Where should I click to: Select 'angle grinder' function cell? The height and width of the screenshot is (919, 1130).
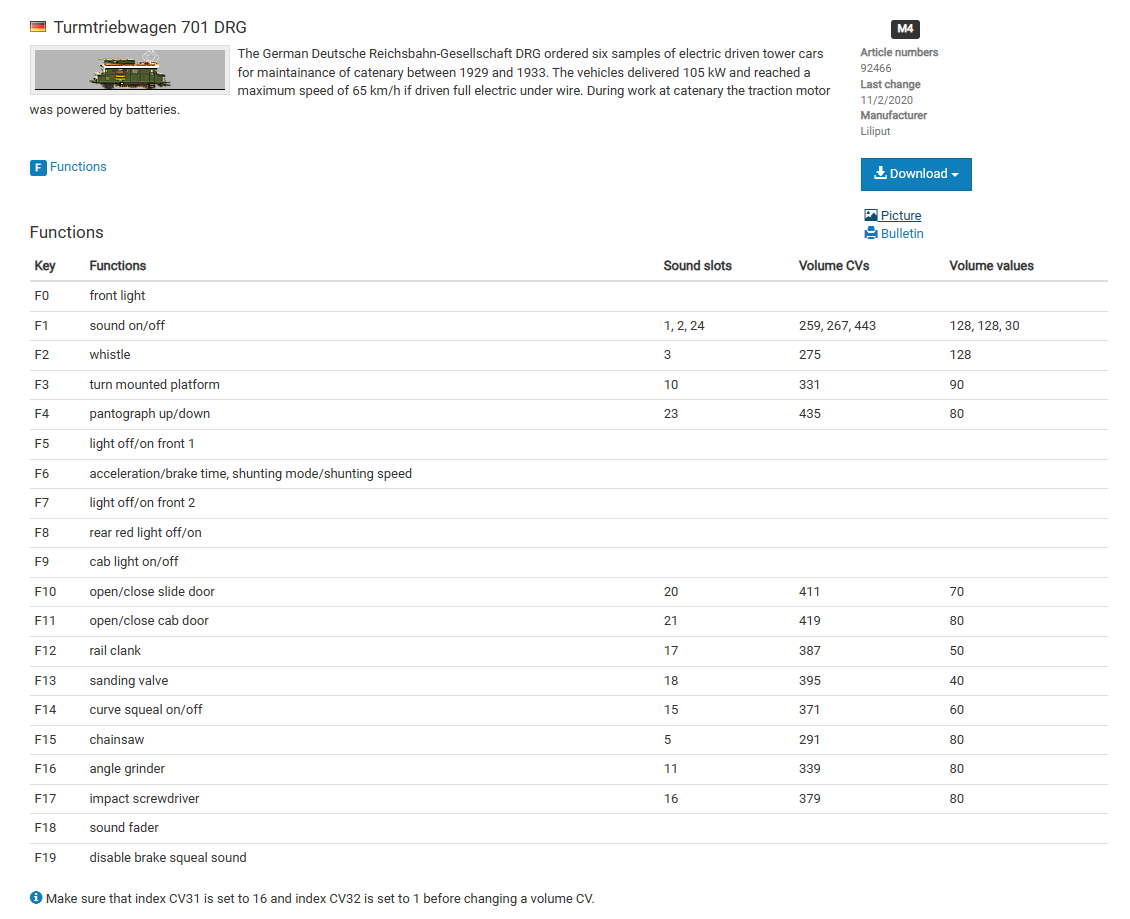tap(127, 769)
